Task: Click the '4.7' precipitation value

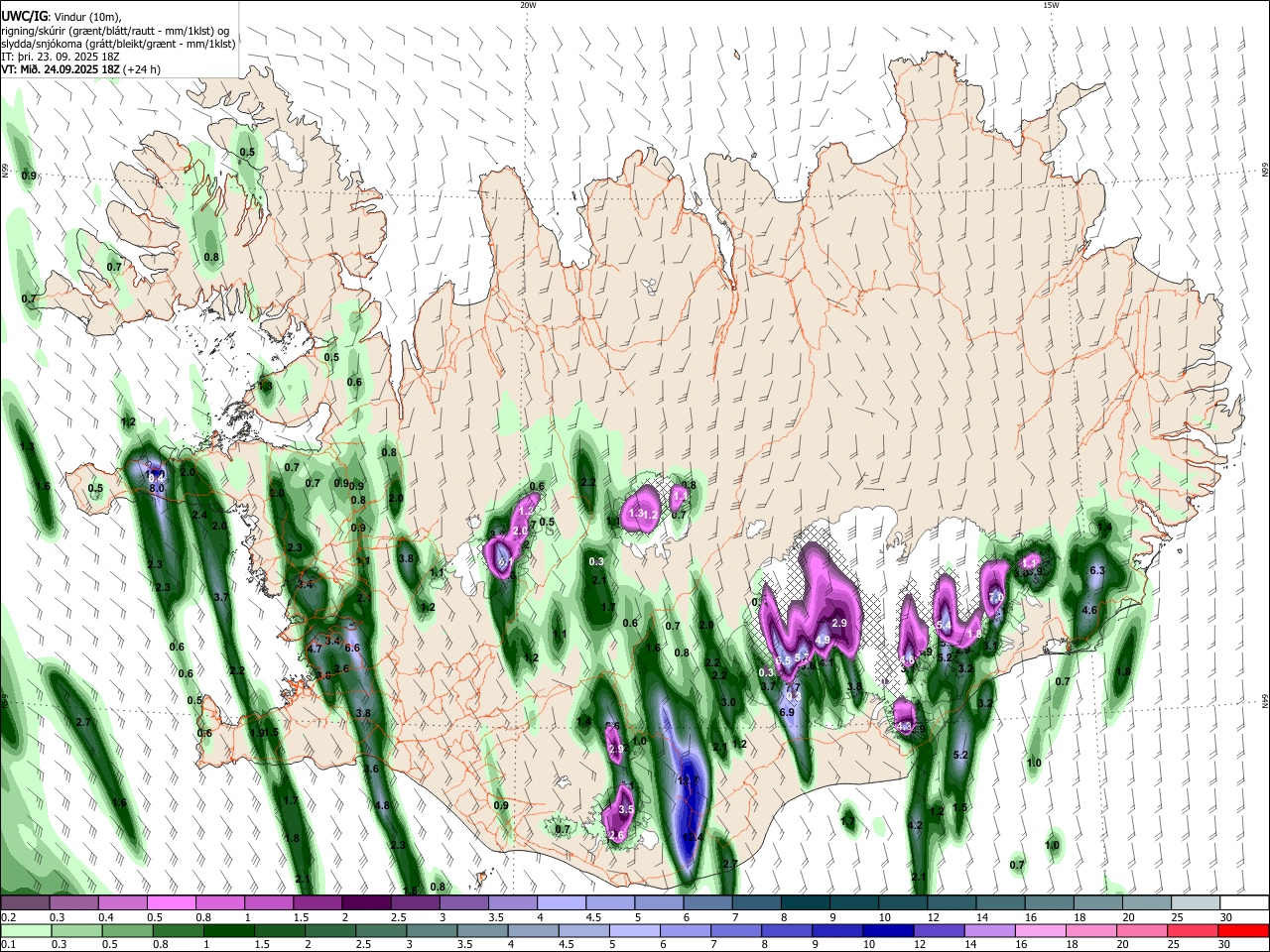Action: 315,649
